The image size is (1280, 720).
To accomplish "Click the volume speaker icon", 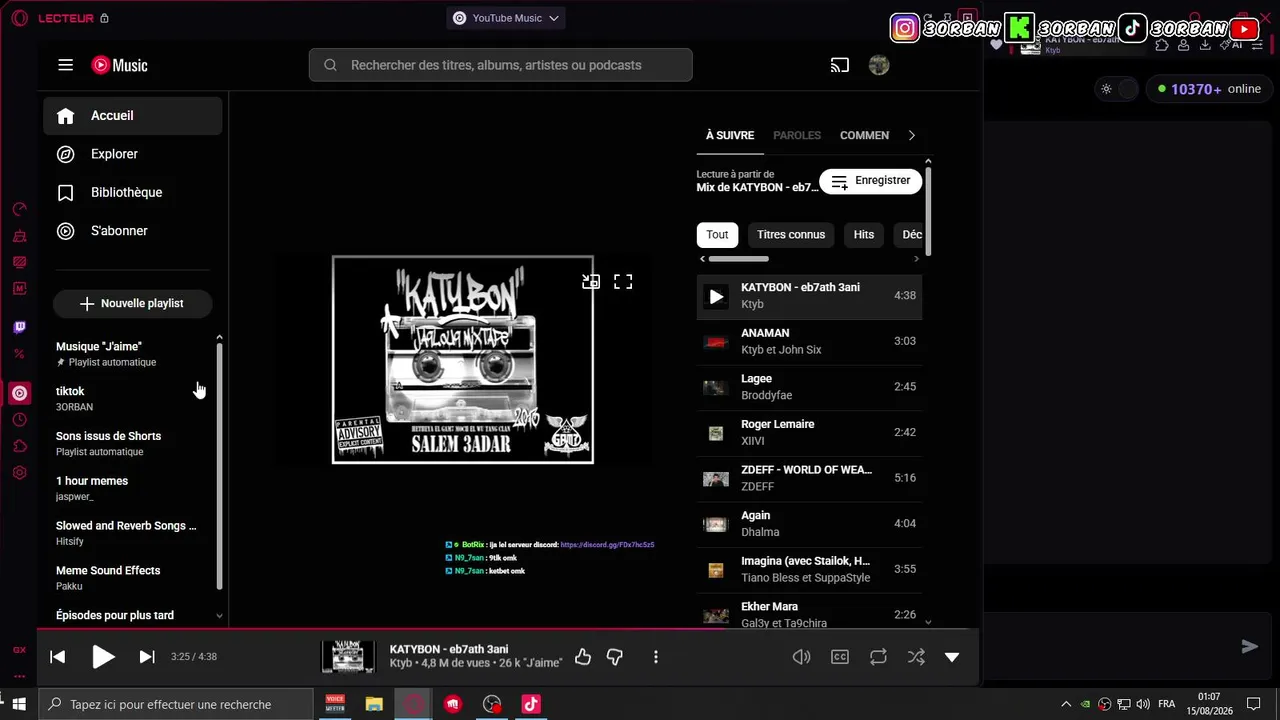I will 801,657.
